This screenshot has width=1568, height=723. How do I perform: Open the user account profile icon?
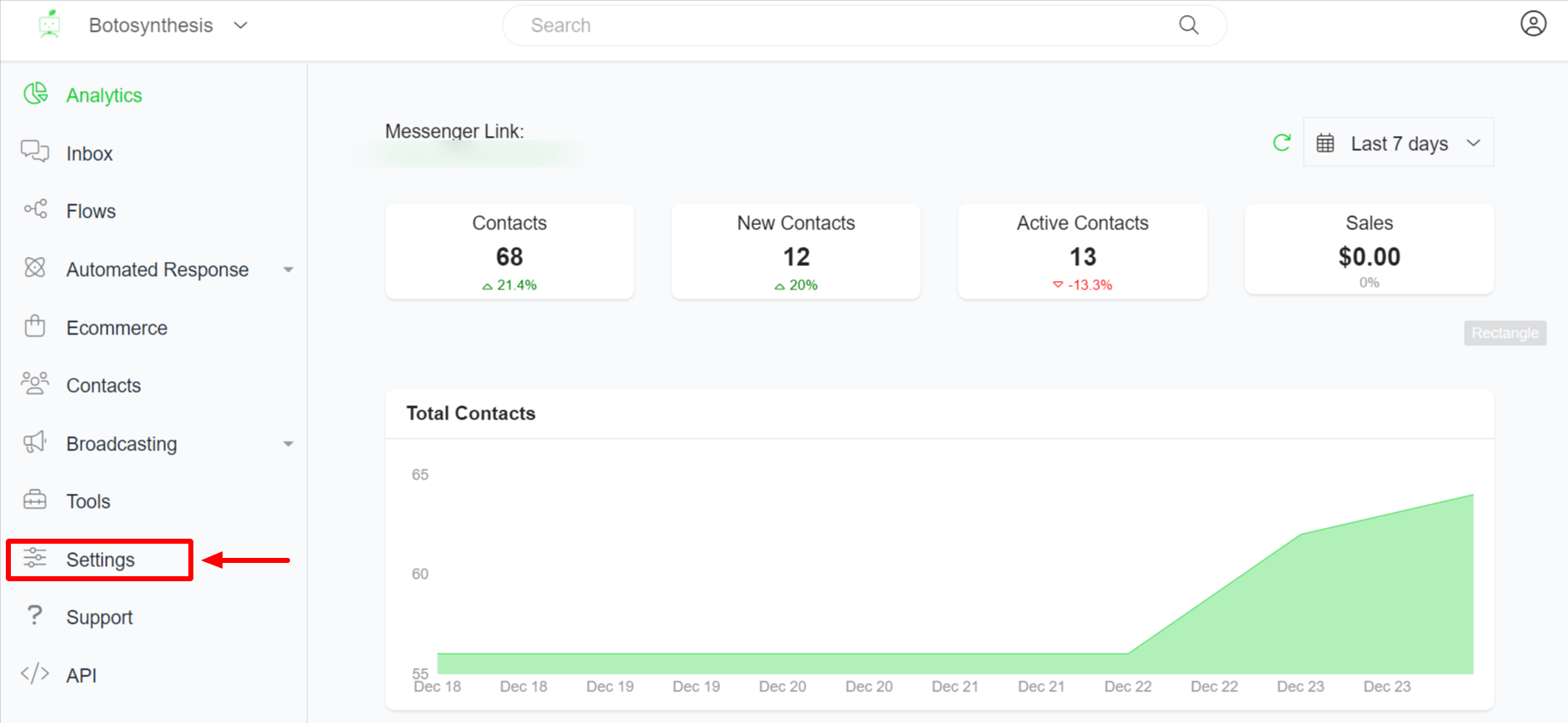click(1532, 24)
